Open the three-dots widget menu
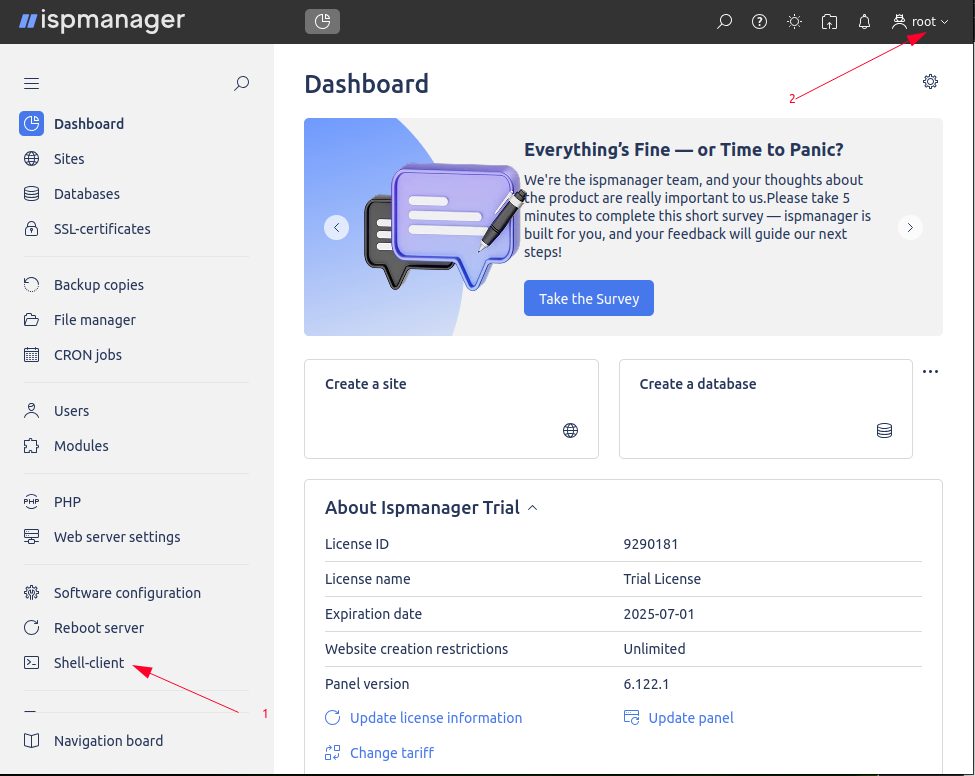 click(930, 372)
